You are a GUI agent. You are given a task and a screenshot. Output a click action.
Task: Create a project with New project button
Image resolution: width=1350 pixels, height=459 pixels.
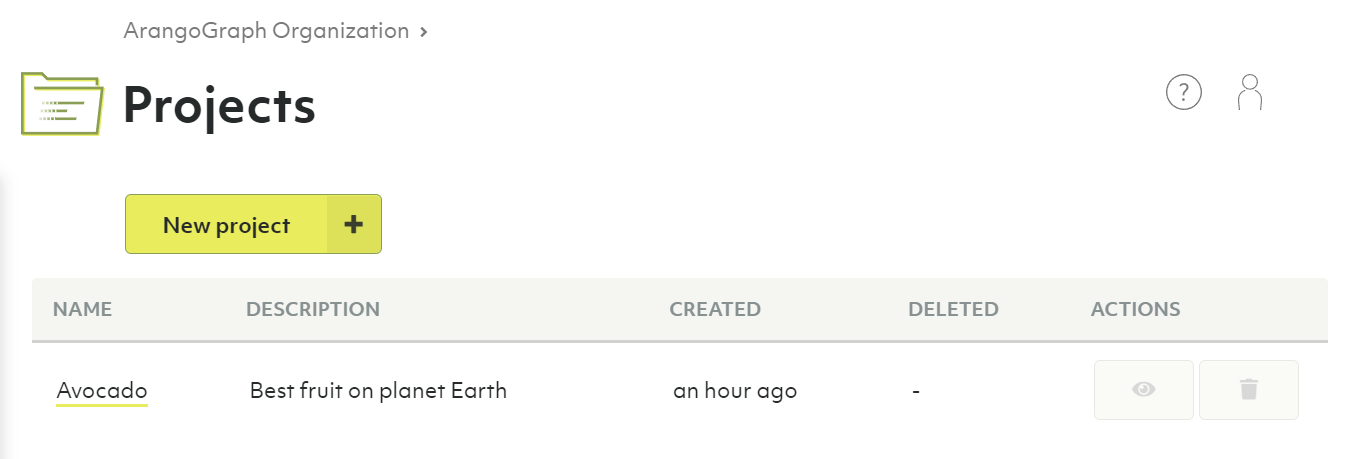(253, 224)
